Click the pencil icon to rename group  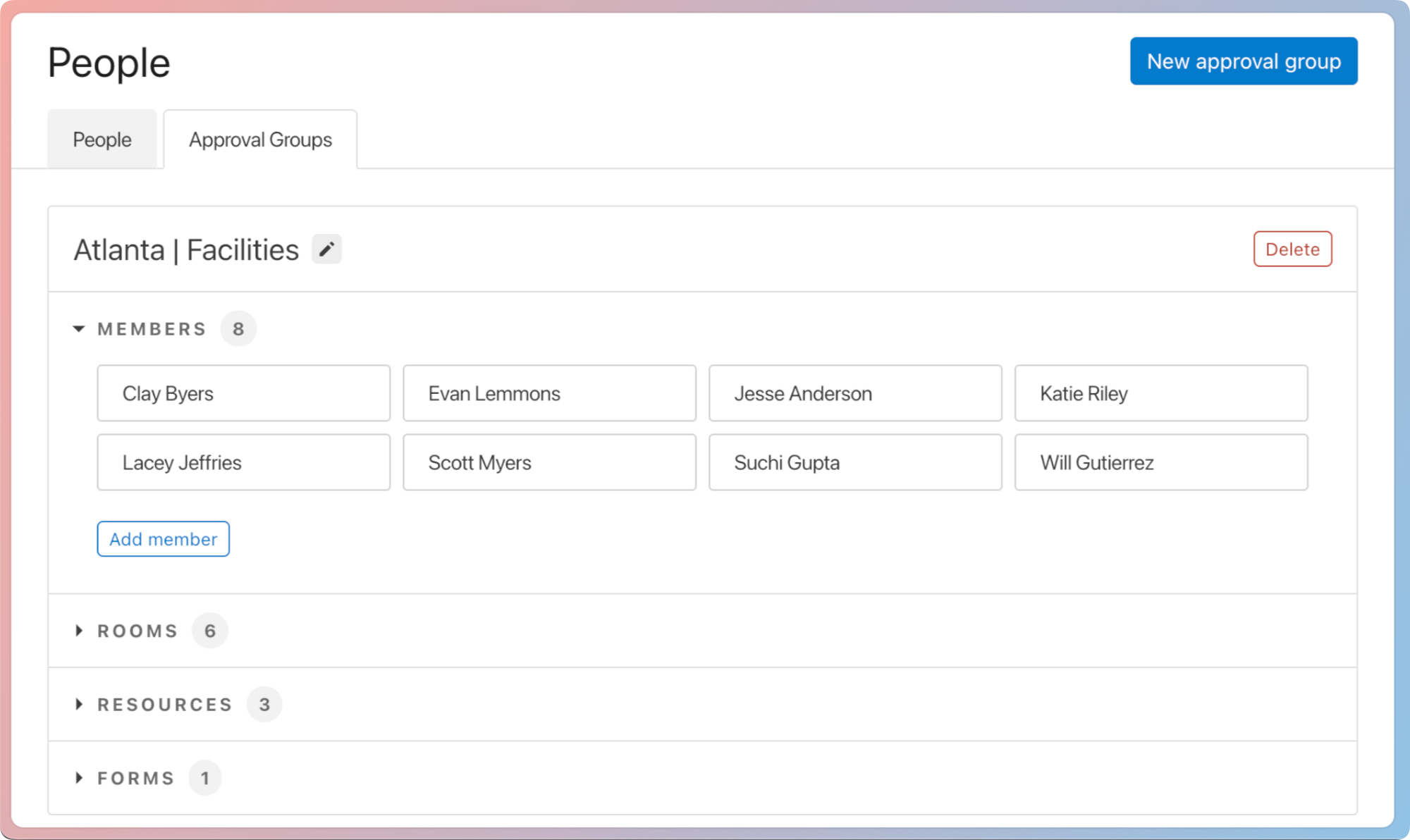(326, 249)
